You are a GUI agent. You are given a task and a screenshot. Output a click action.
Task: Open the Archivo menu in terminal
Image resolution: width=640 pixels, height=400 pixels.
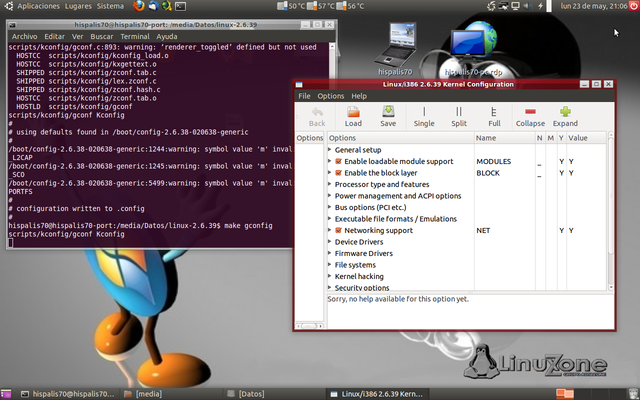(24, 36)
